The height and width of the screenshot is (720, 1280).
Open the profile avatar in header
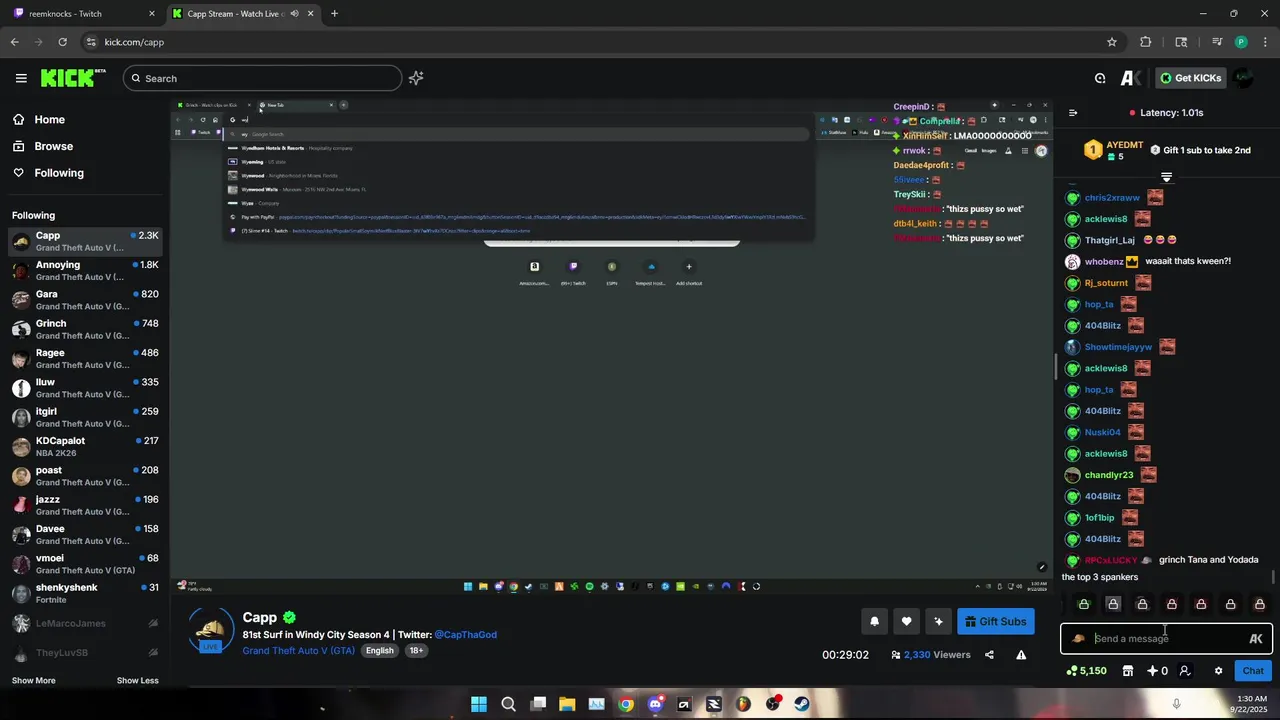point(1243,78)
